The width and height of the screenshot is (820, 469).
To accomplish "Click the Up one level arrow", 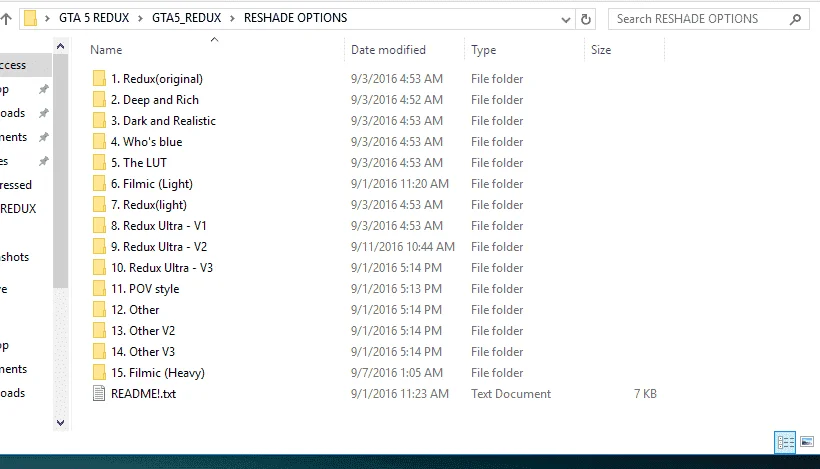I will pyautogui.click(x=6, y=19).
